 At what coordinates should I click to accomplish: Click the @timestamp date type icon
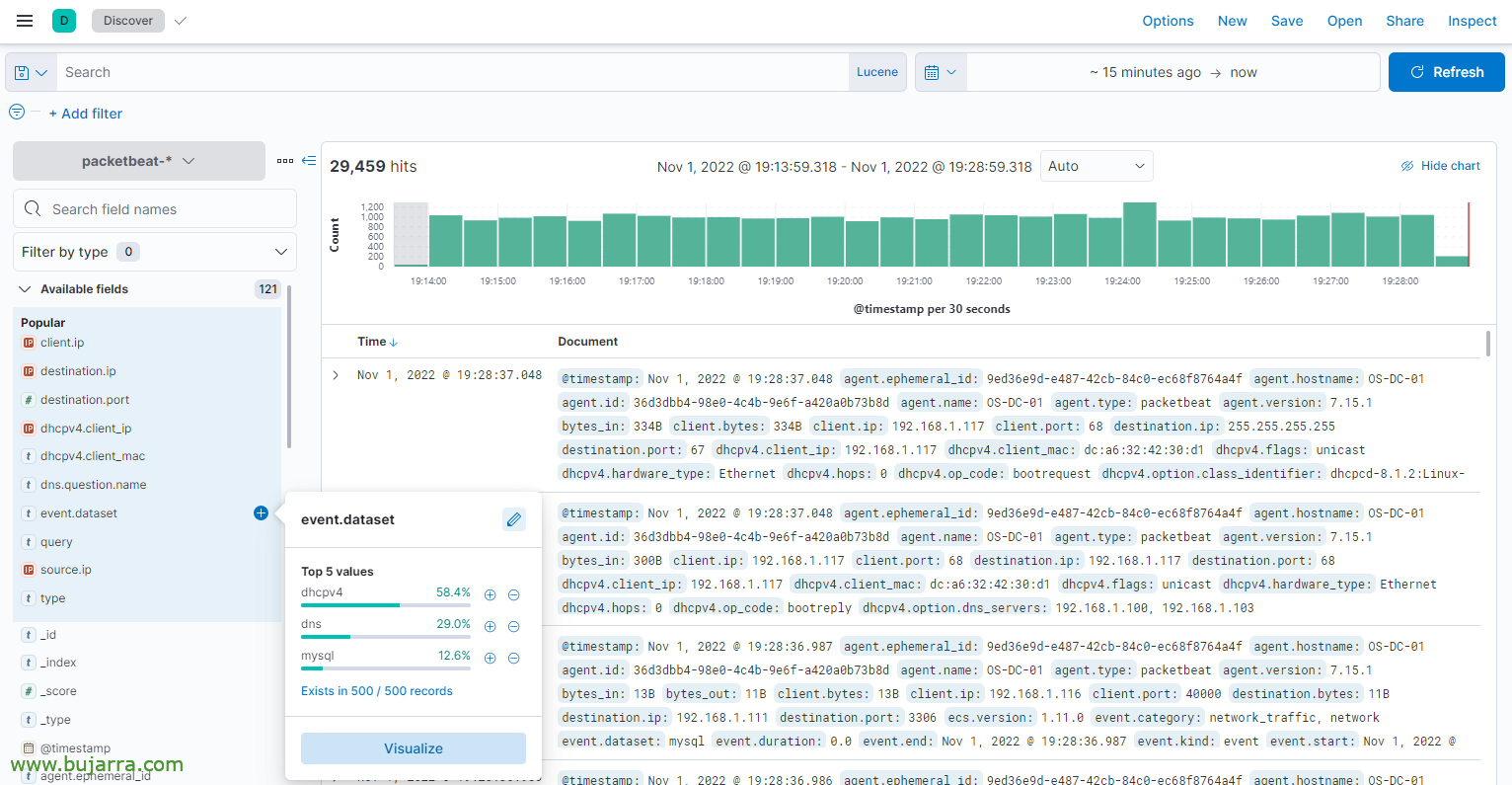tap(29, 748)
